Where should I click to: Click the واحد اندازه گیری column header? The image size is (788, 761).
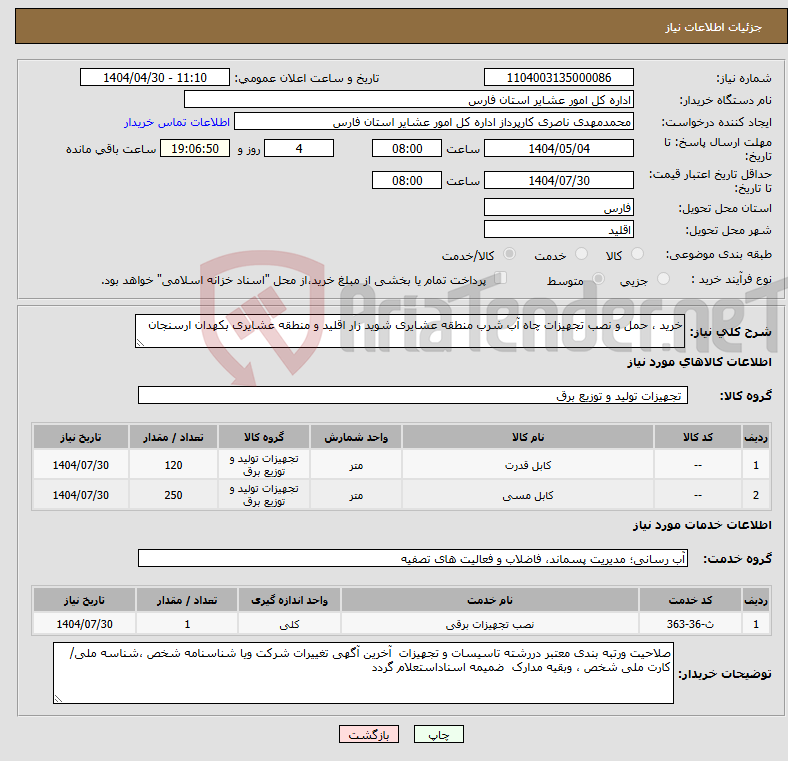pos(289,600)
